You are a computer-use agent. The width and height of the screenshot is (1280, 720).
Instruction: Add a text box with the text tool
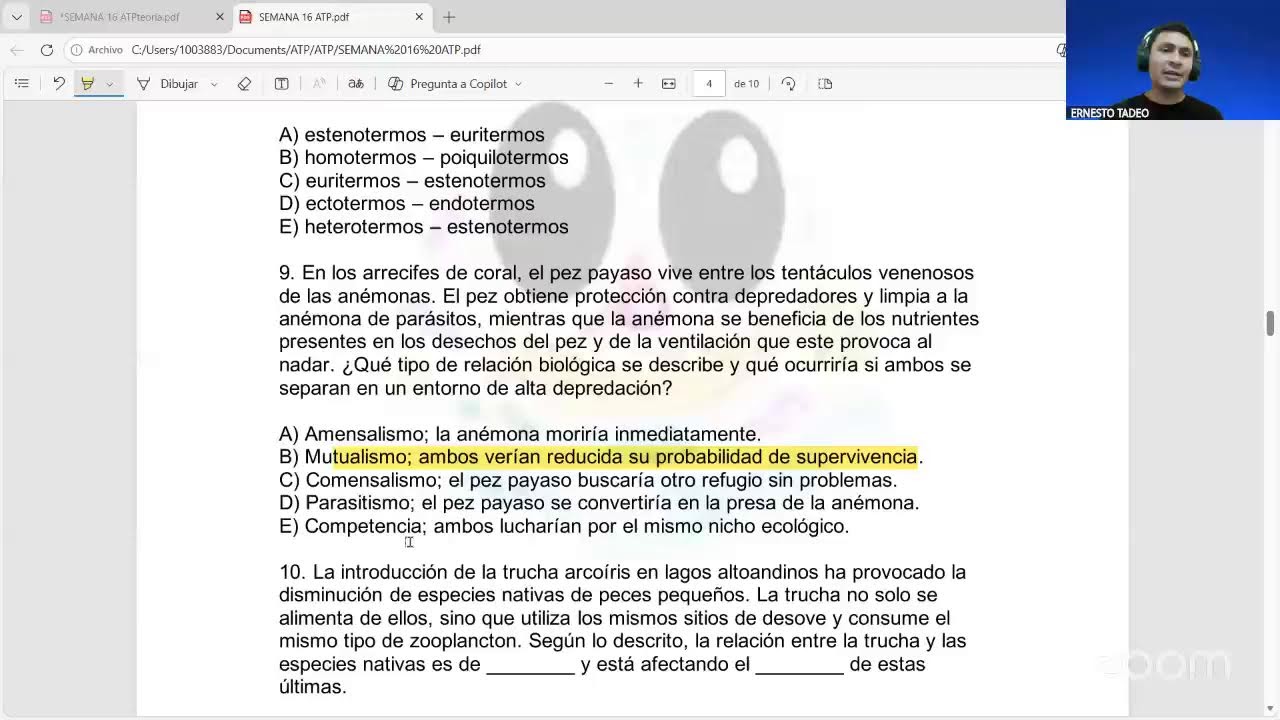click(282, 84)
